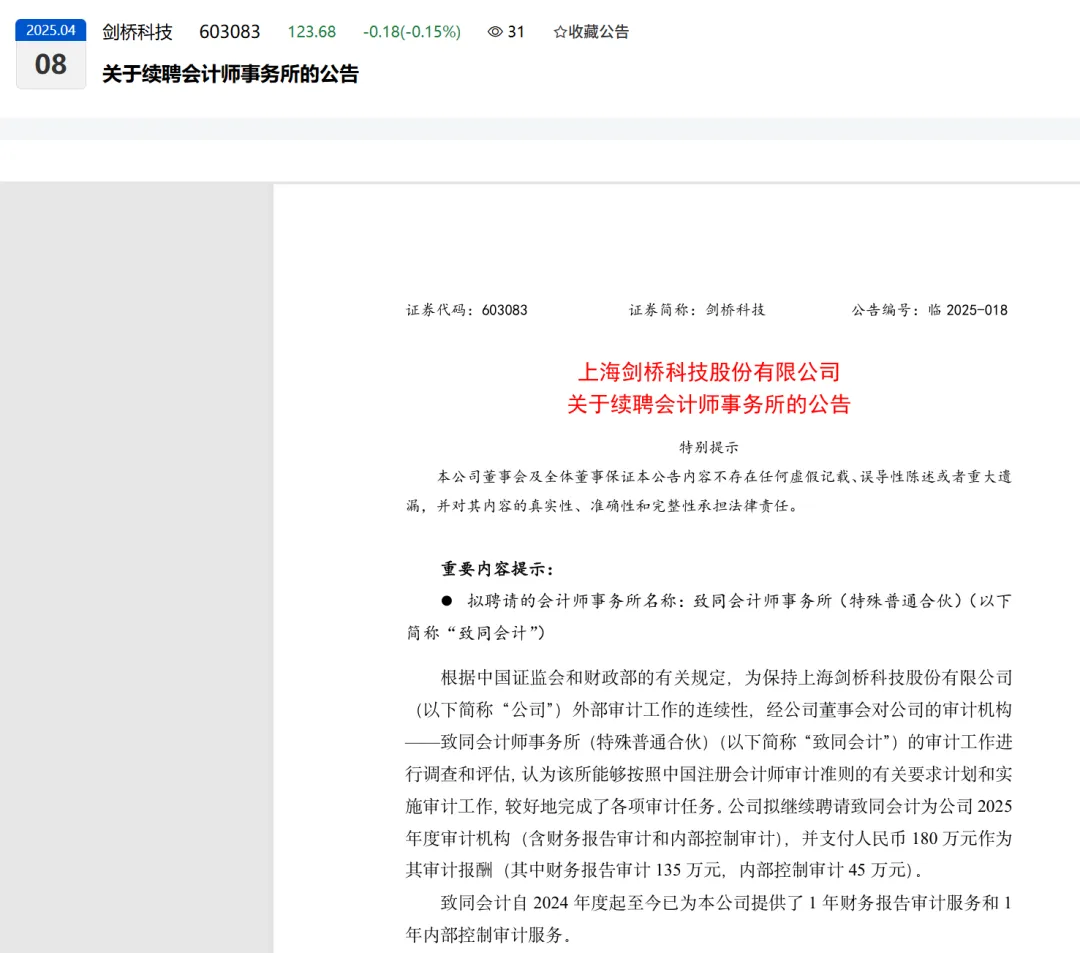Click the bold title 关于续聘会计师事务所的公告
The width and height of the screenshot is (1080, 953).
point(230,74)
